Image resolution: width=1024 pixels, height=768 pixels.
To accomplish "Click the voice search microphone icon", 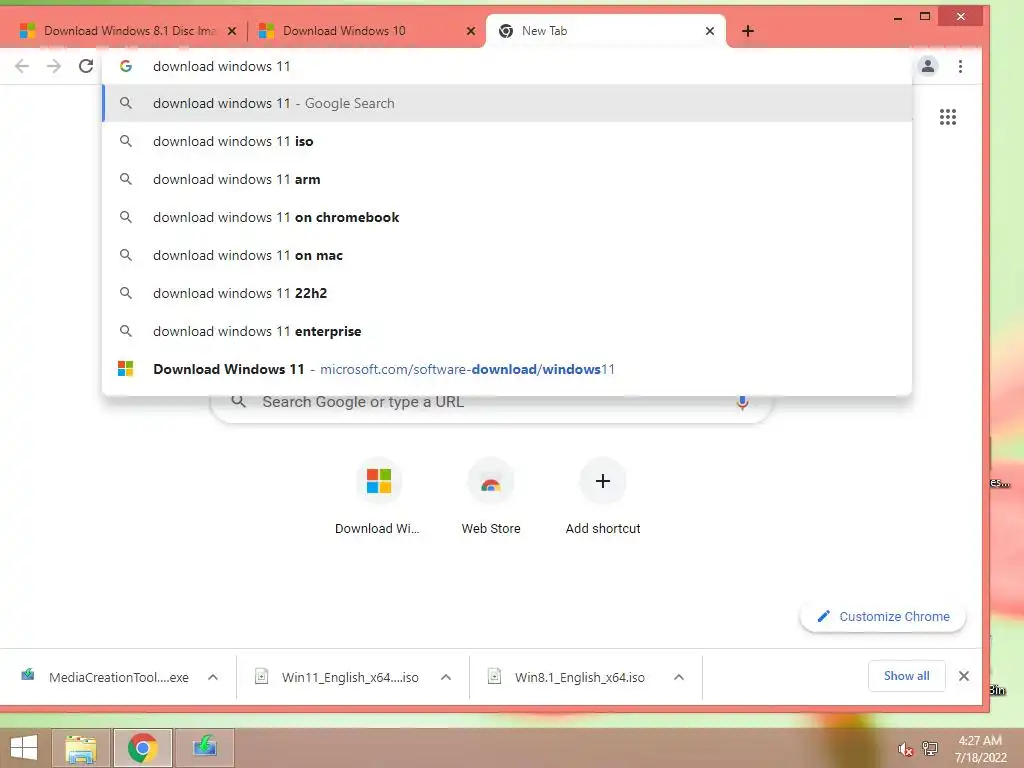I will [742, 402].
